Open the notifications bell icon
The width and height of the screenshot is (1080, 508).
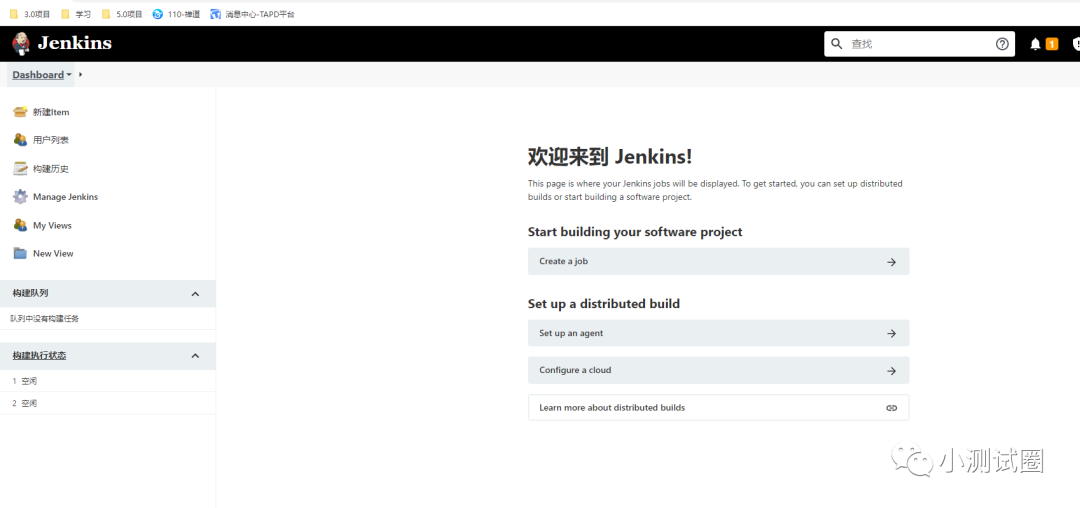(x=1035, y=44)
